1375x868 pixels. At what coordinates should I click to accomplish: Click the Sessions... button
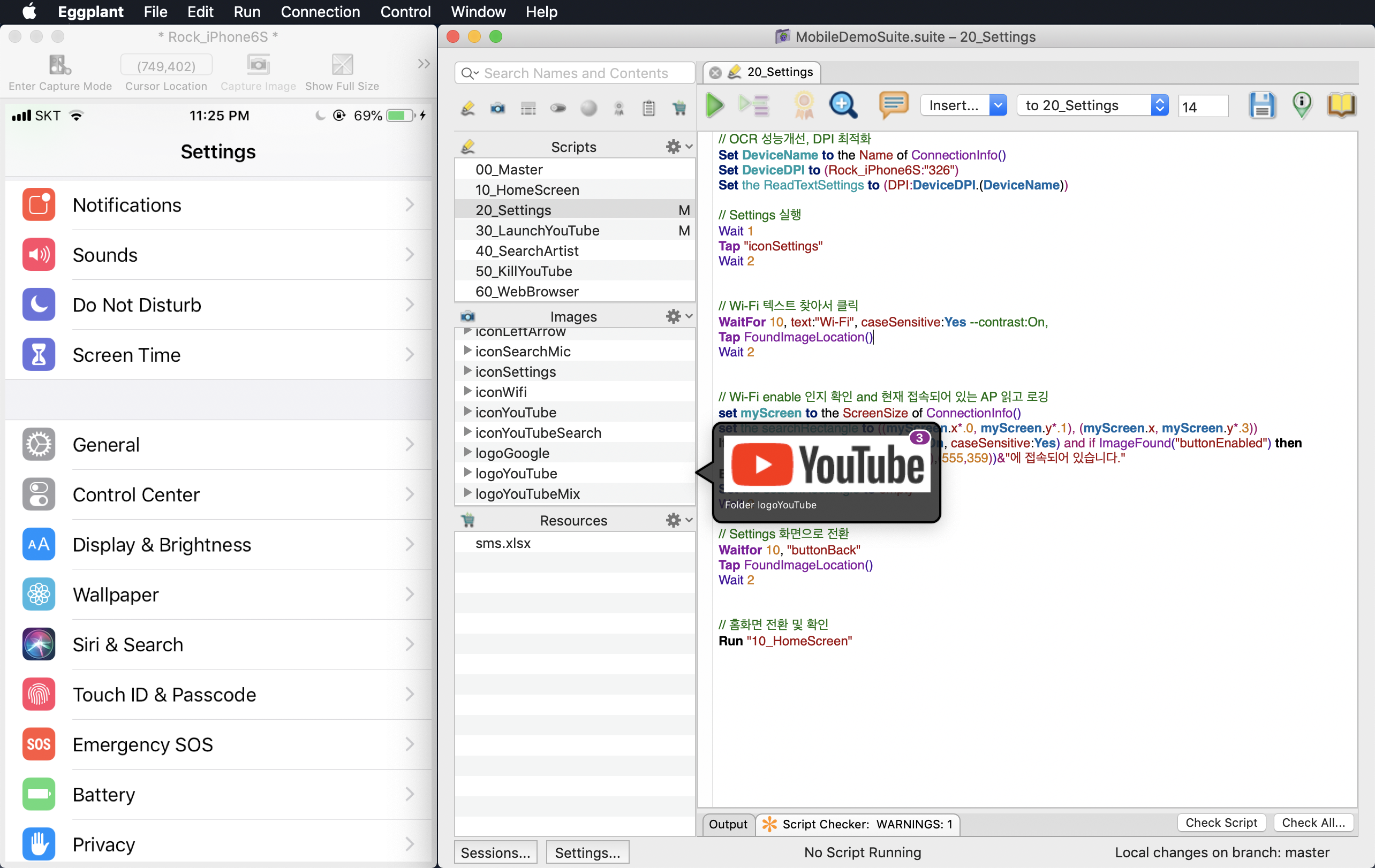click(x=495, y=852)
